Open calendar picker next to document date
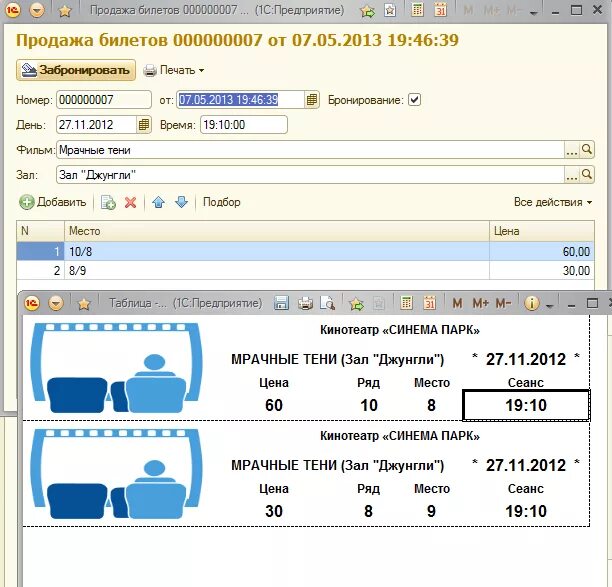The image size is (612, 587). [x=312, y=100]
